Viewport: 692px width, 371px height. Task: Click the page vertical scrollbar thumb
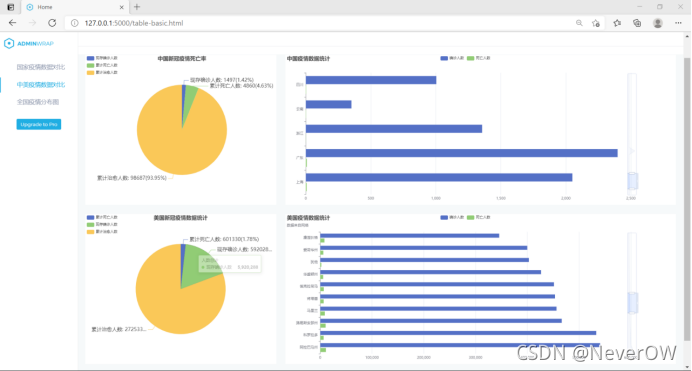click(x=687, y=199)
